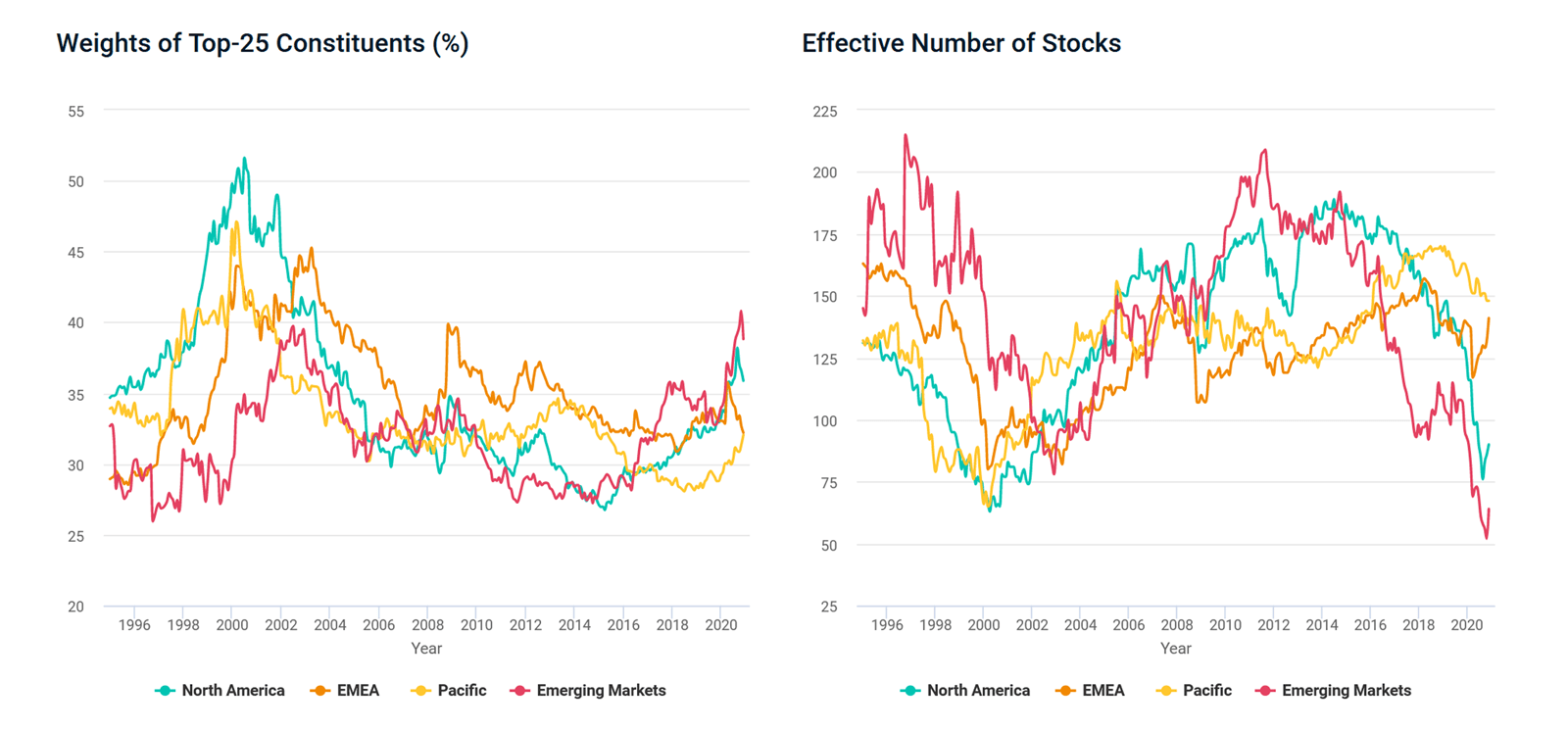The height and width of the screenshot is (731, 1568).
Task: Click the 225 y-axis label on Effective Number chart
Action: click(825, 112)
